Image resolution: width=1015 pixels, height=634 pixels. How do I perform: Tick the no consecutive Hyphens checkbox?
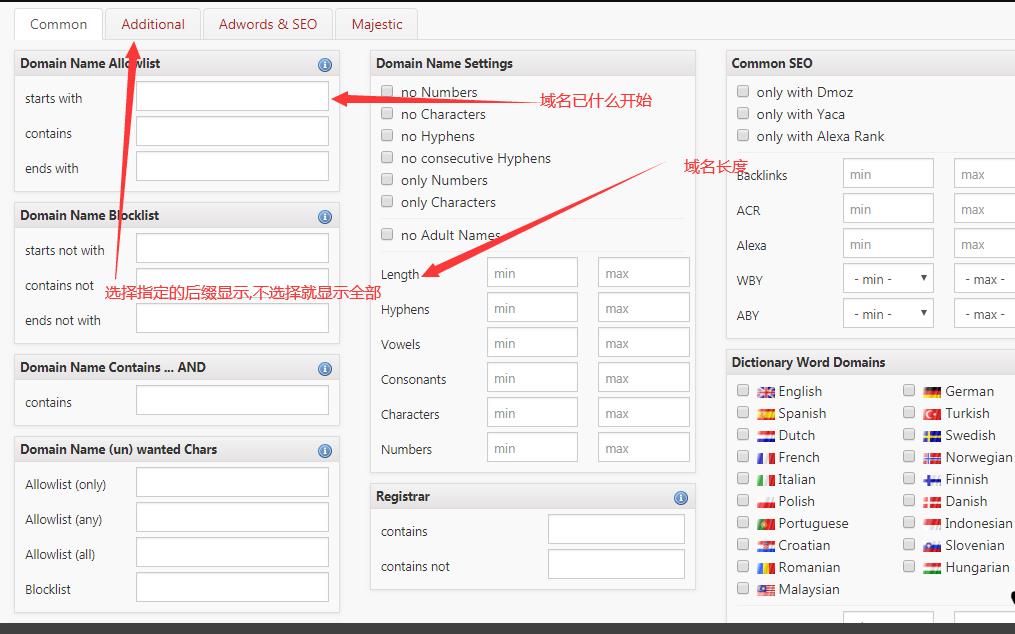(387, 158)
